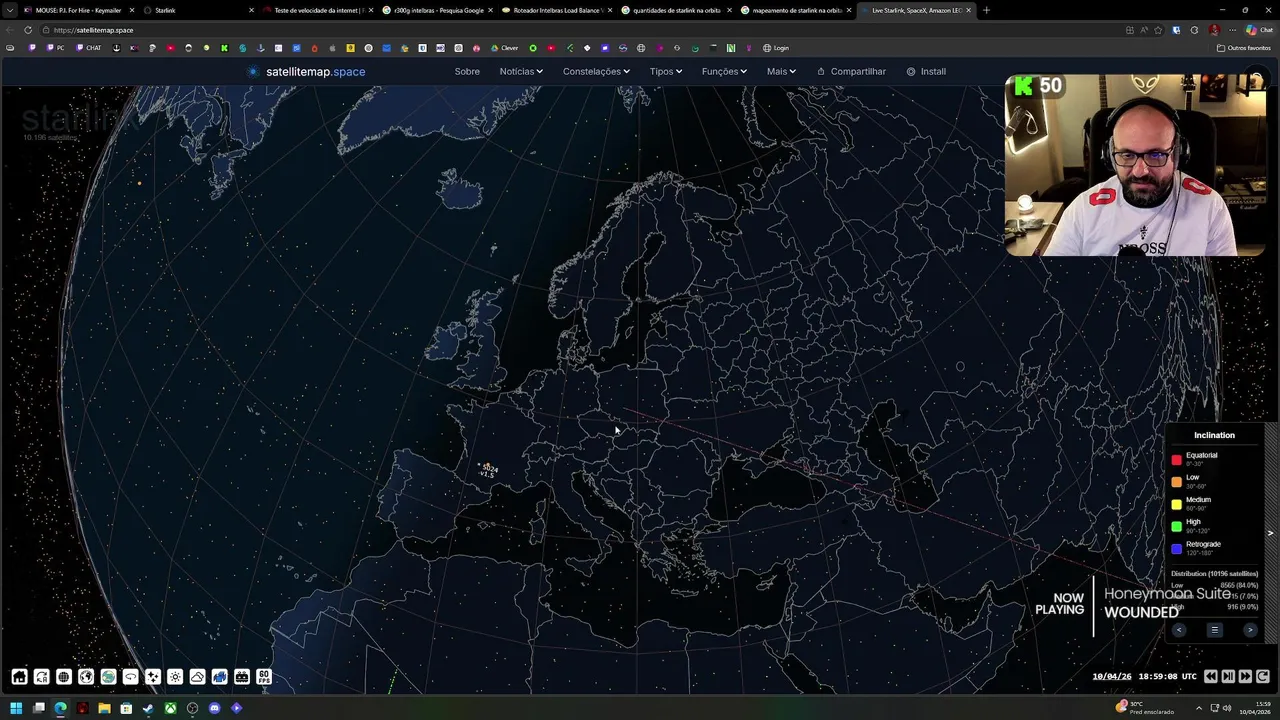Click the blue satellite model icon
Image resolution: width=1280 pixels, height=720 pixels.
click(x=220, y=677)
